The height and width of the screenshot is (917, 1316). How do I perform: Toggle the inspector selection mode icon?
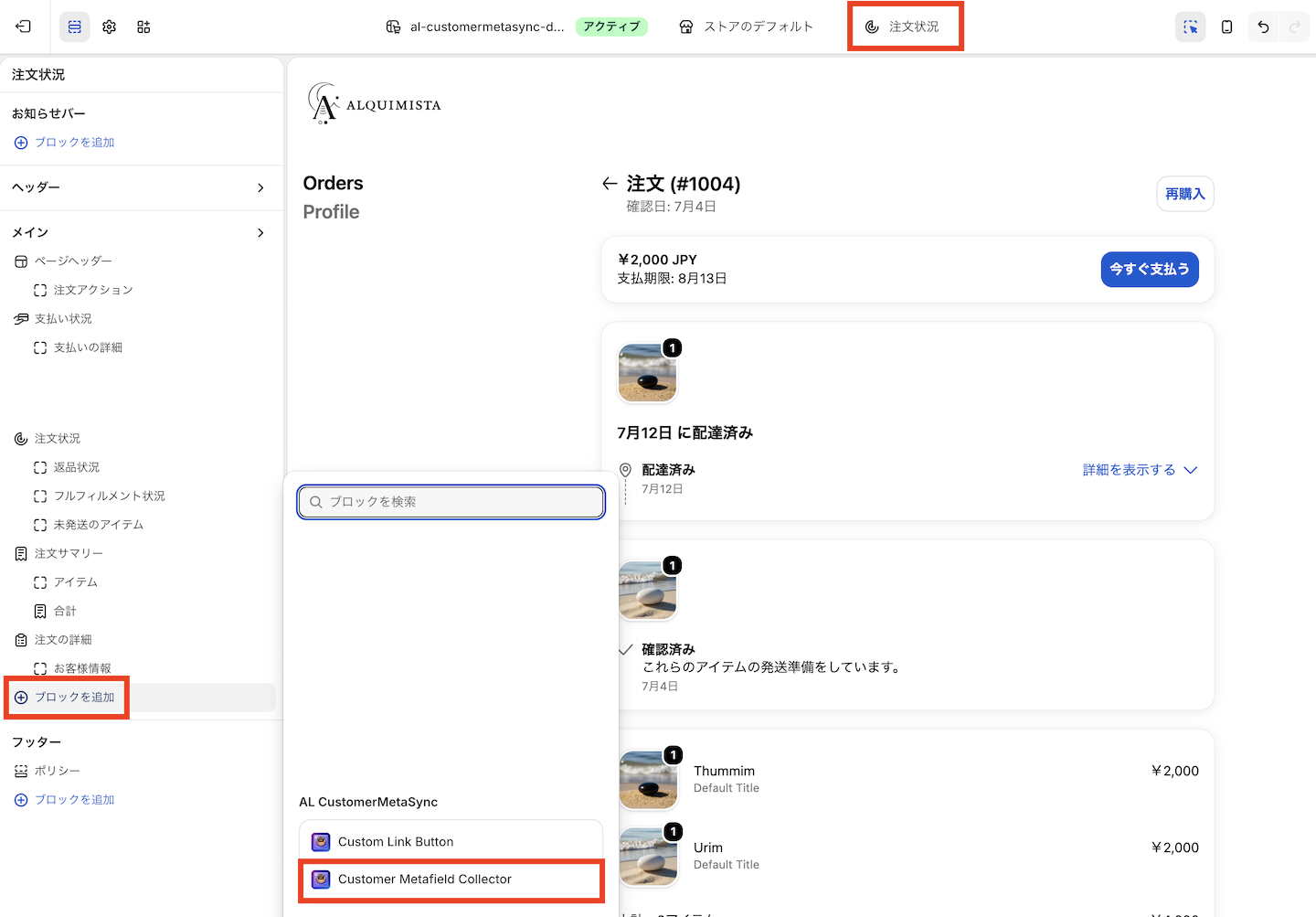pos(1190,27)
